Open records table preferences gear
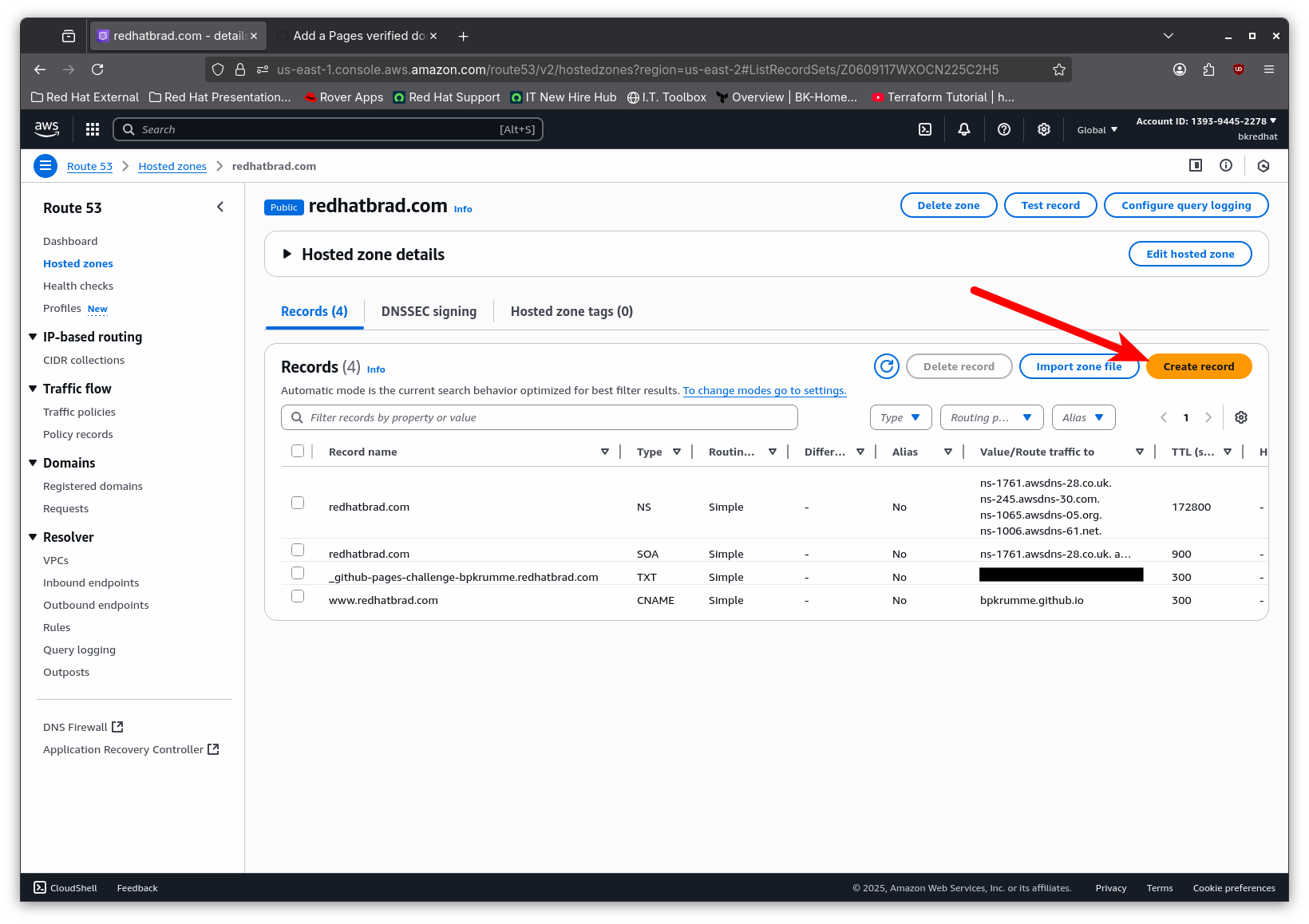This screenshot has height=924, width=1309. click(x=1241, y=417)
